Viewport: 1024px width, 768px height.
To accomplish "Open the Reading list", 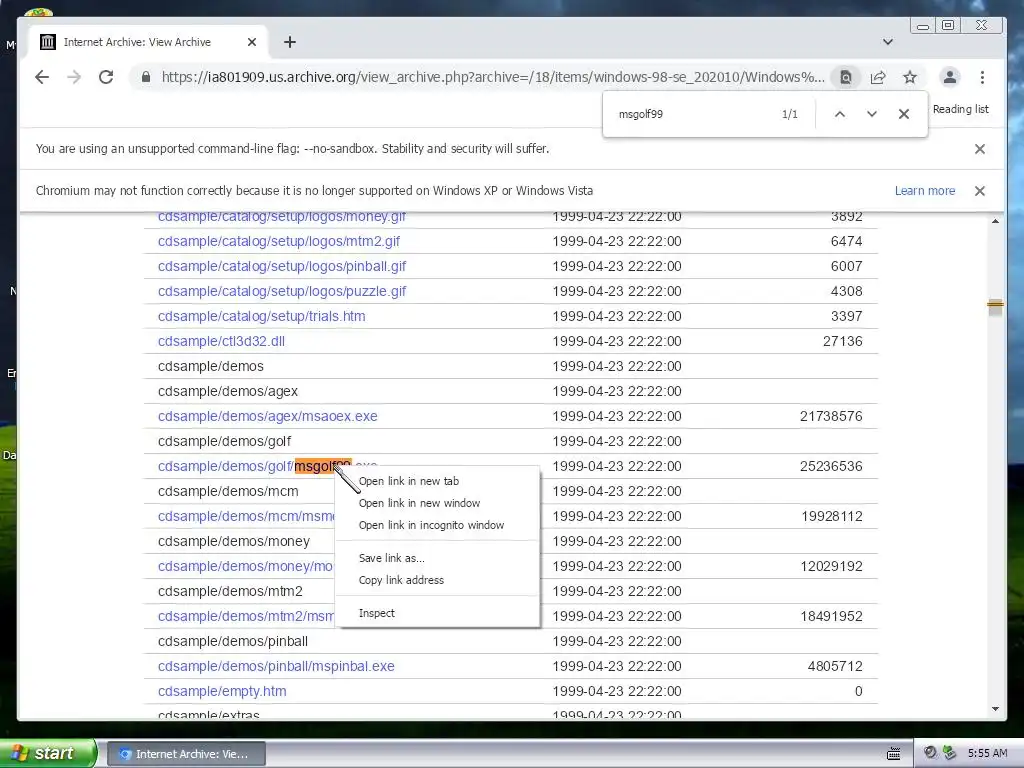I will pos(961,109).
